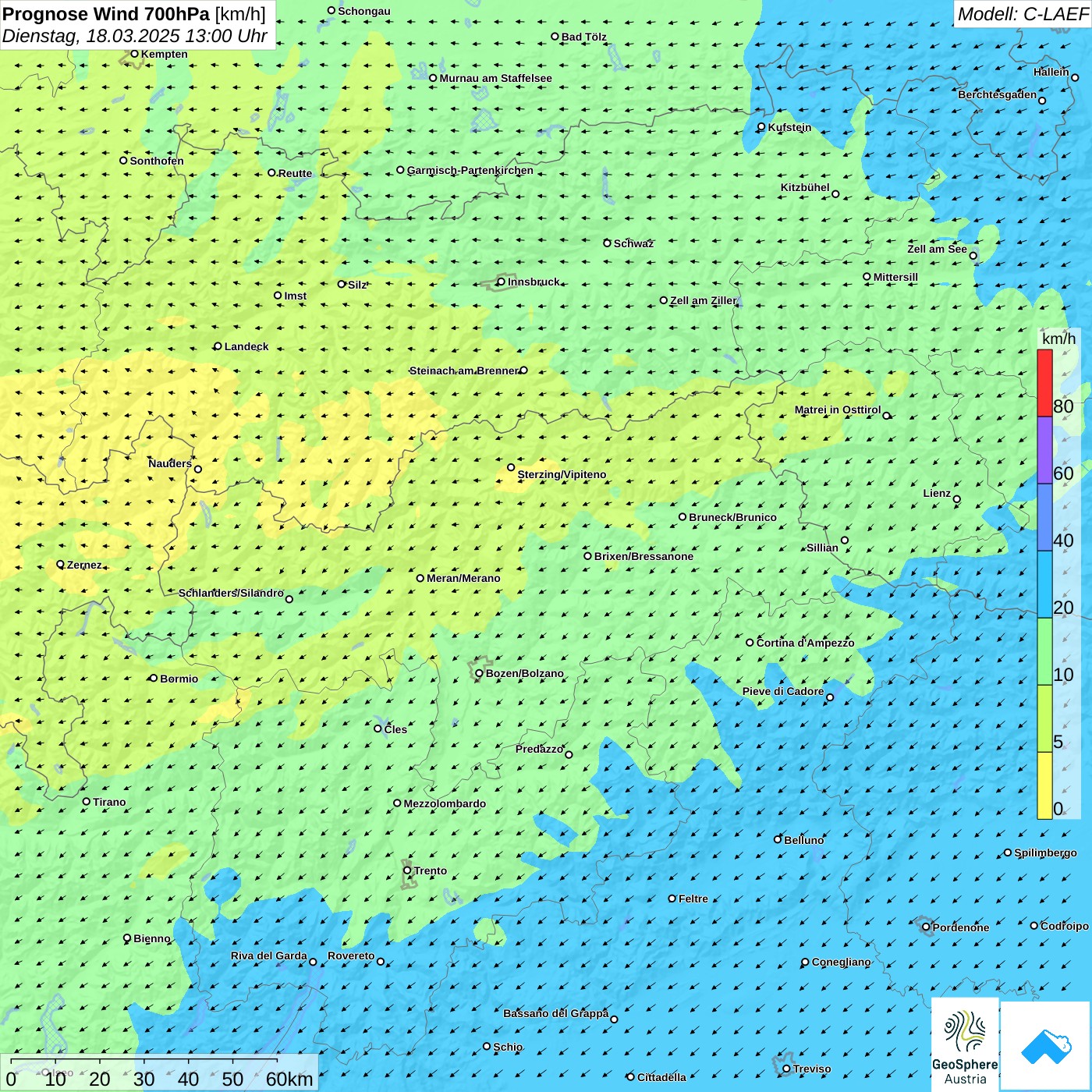Viewport: 1092px width, 1092px height.
Task: Click the 'Predazzo' map label
Action: [x=539, y=749]
